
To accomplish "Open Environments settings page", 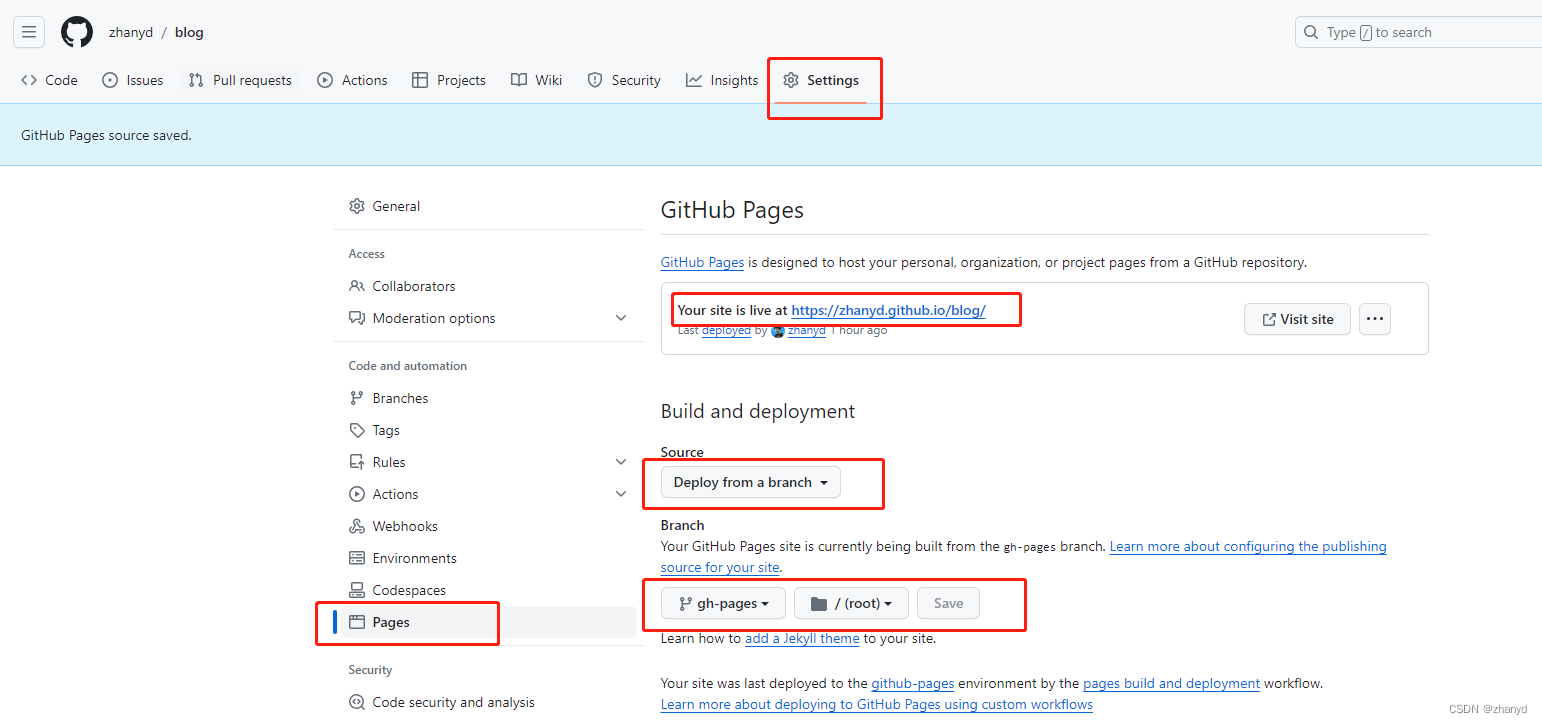I will click(488, 558).
